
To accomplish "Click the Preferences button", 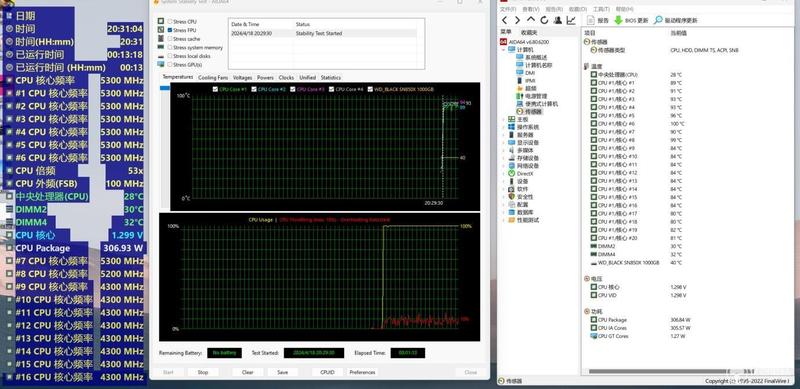I will coord(362,372).
